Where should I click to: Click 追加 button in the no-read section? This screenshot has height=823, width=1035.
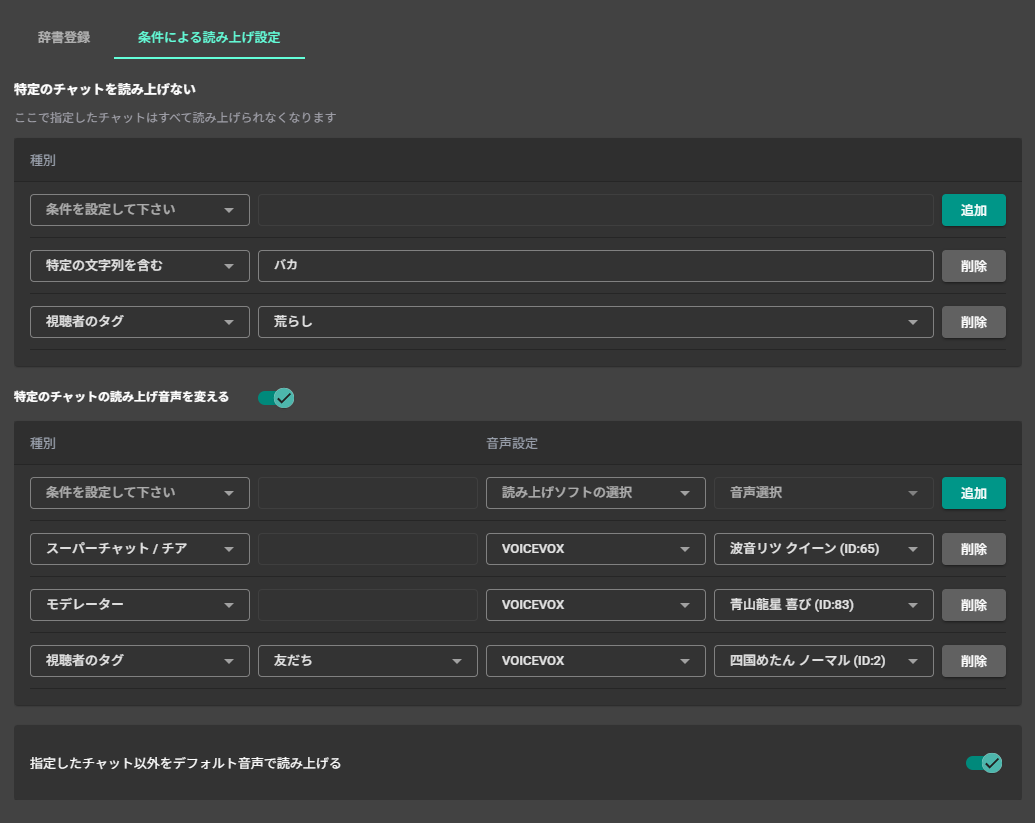click(x=974, y=210)
